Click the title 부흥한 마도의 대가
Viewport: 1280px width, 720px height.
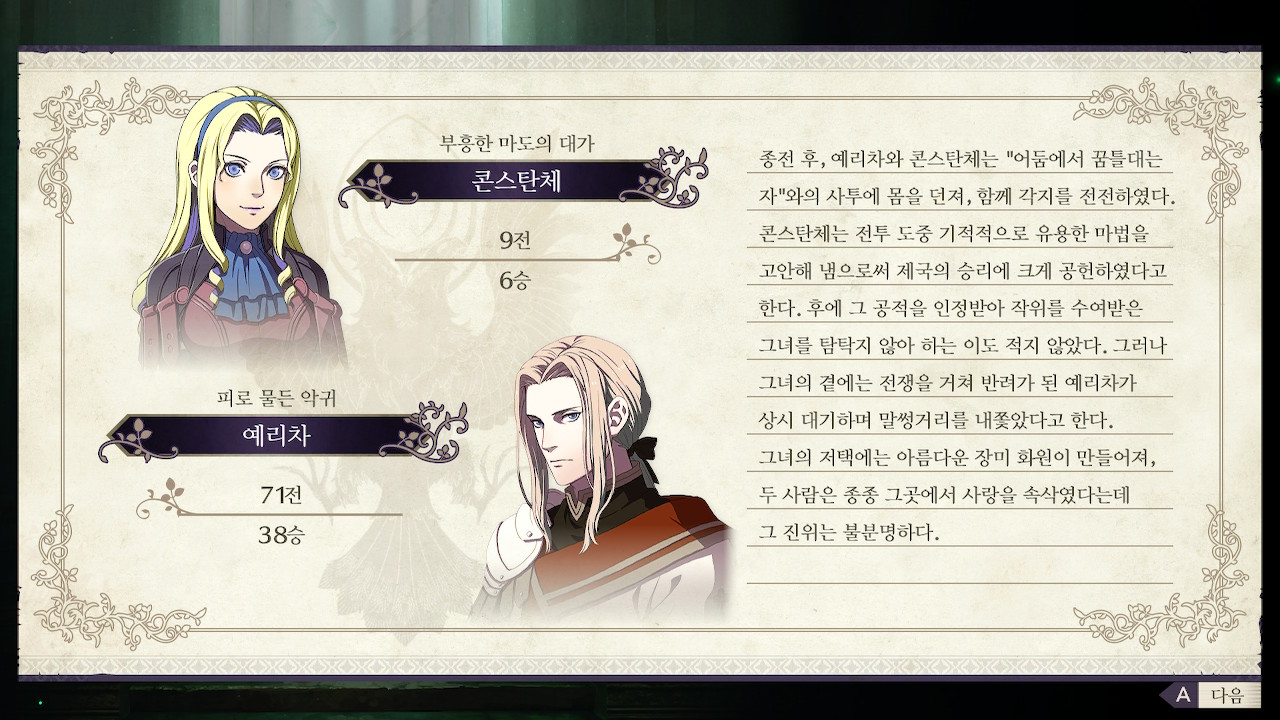(x=517, y=143)
